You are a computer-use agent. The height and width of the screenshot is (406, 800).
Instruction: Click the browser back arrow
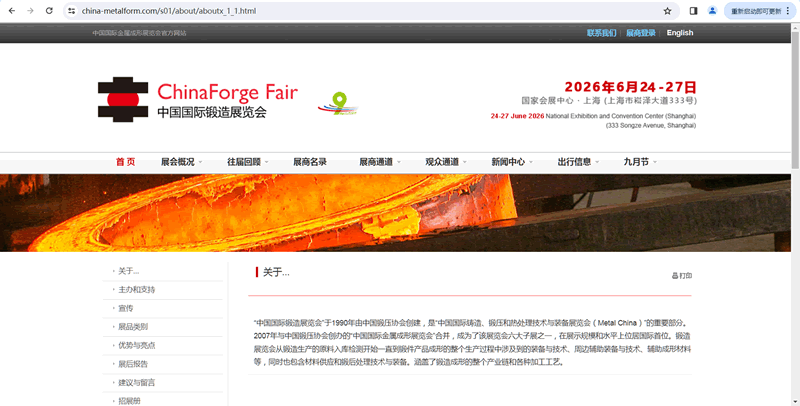pyautogui.click(x=10, y=11)
